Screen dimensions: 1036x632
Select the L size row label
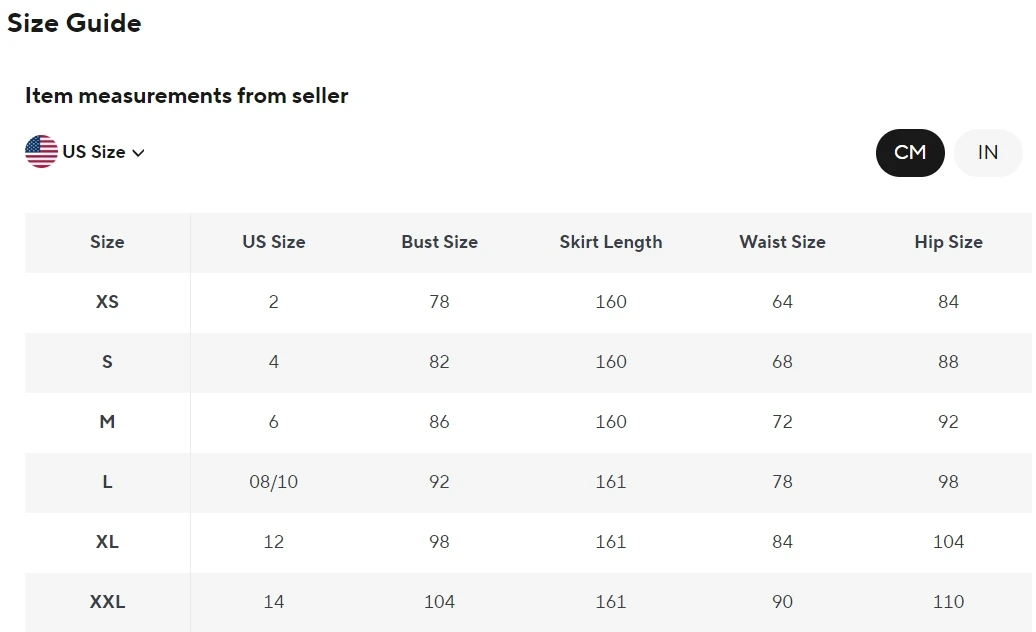click(107, 482)
